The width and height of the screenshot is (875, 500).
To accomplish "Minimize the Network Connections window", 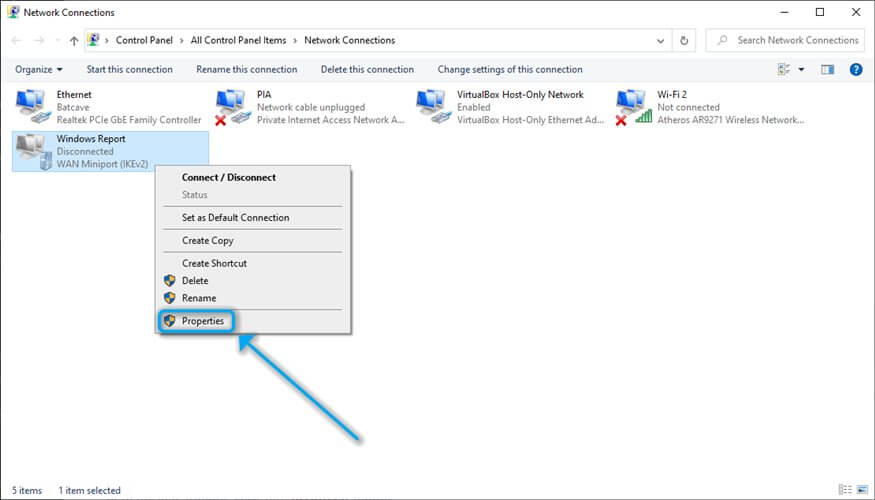I will pos(783,12).
